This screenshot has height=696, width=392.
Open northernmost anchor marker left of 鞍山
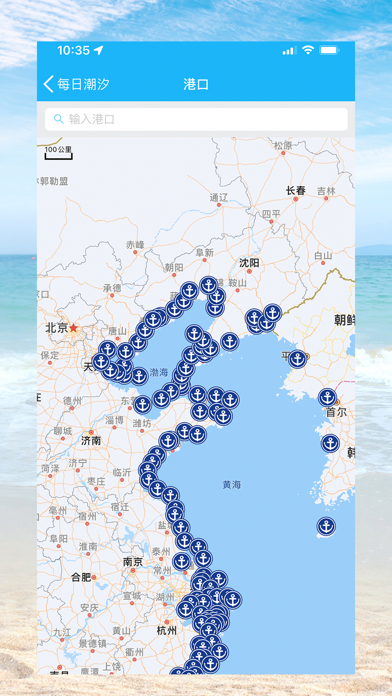click(x=209, y=285)
